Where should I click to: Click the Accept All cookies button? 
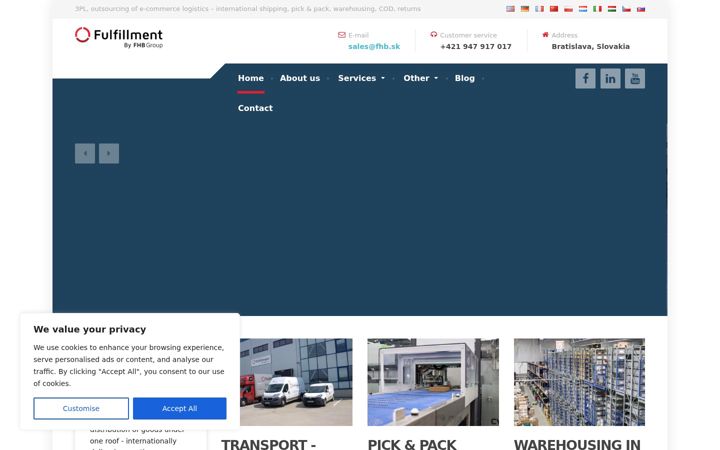tap(180, 408)
